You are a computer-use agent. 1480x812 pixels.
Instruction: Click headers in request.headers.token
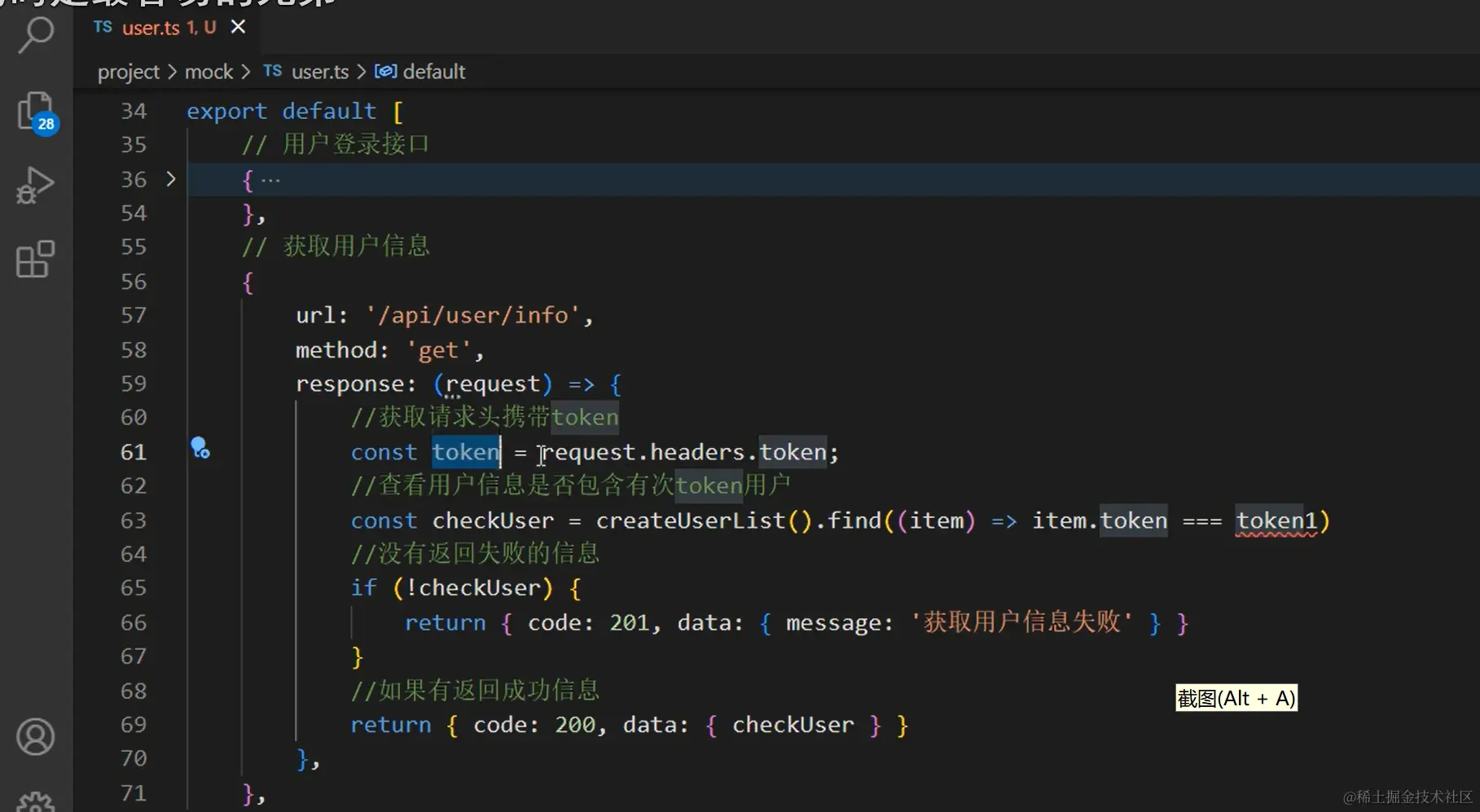[x=697, y=452]
